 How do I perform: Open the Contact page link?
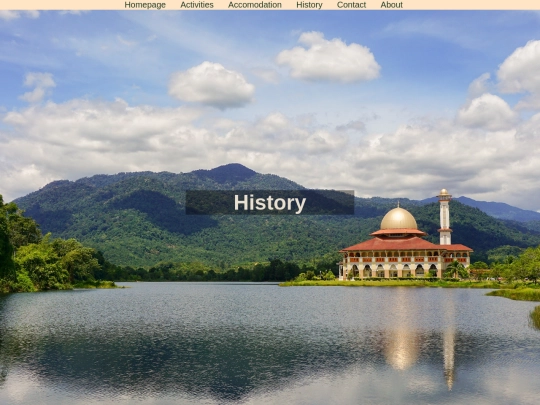click(x=351, y=5)
